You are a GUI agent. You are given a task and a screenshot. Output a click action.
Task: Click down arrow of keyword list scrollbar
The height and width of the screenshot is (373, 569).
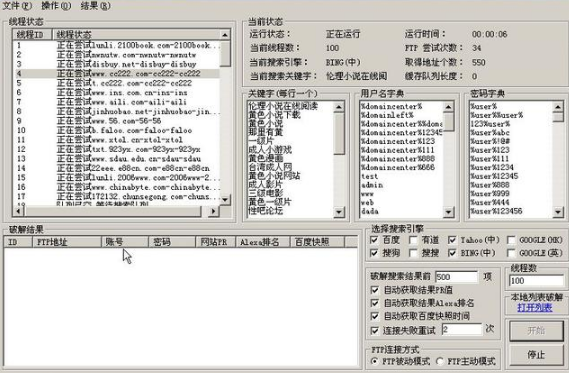(x=339, y=212)
